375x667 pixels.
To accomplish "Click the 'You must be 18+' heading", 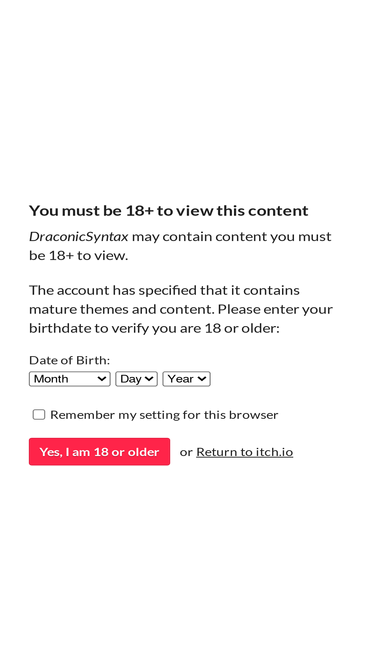I will pos(168,211).
